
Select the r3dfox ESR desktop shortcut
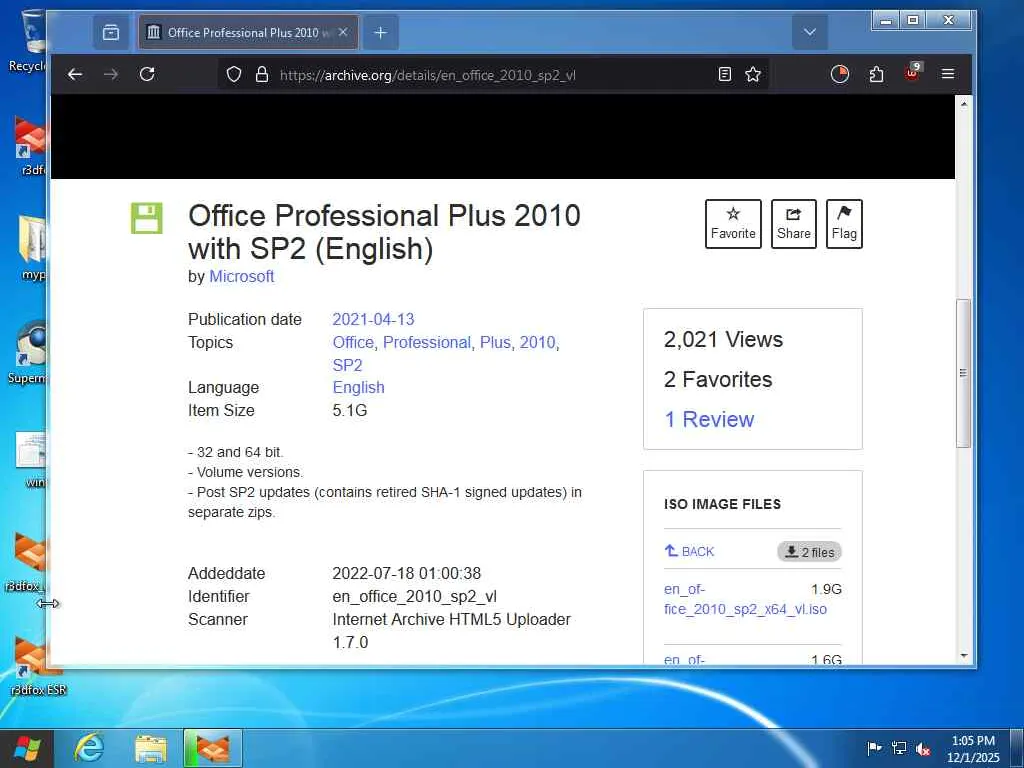coord(36,665)
